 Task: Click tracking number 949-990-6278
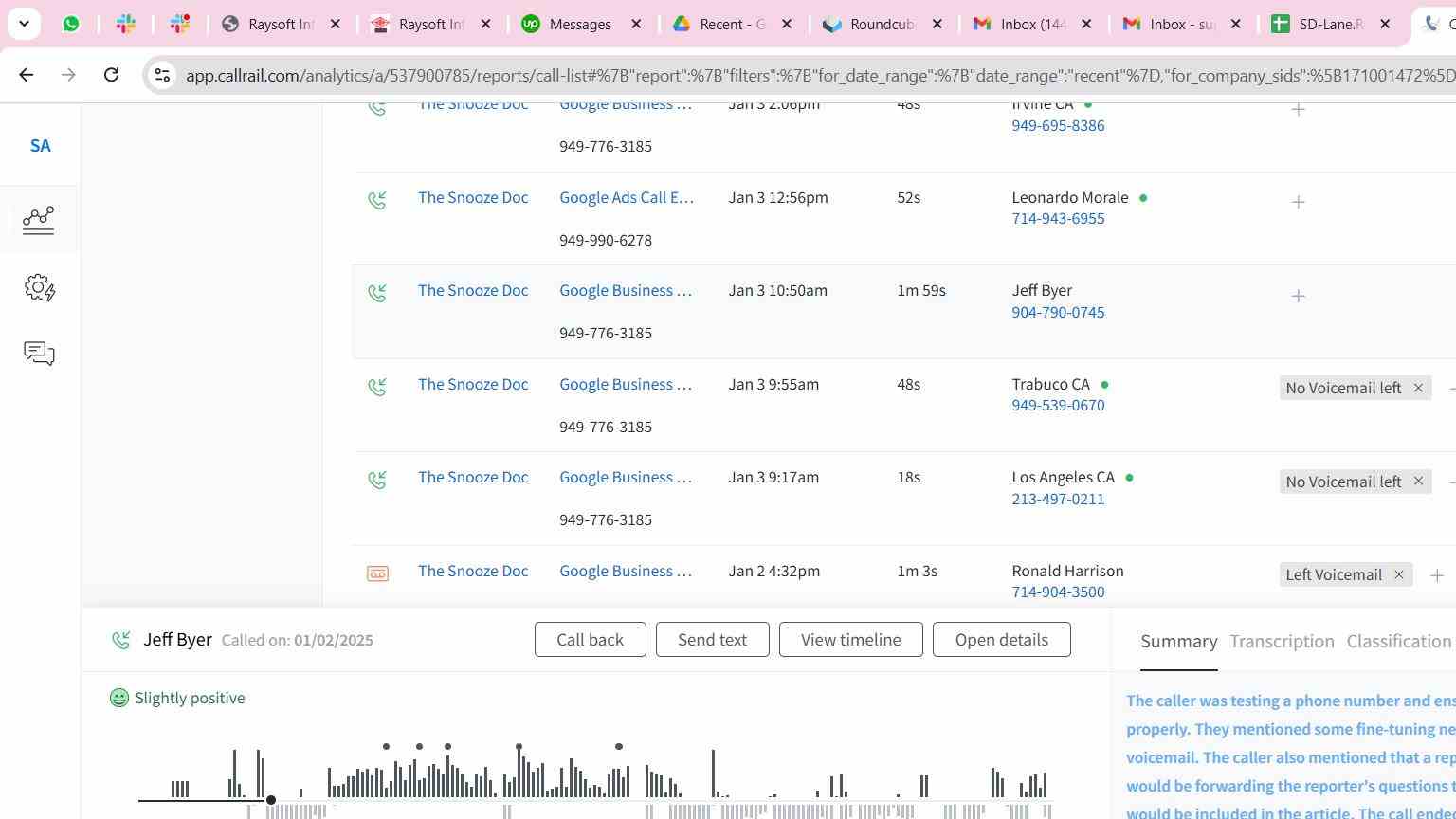[x=606, y=241]
